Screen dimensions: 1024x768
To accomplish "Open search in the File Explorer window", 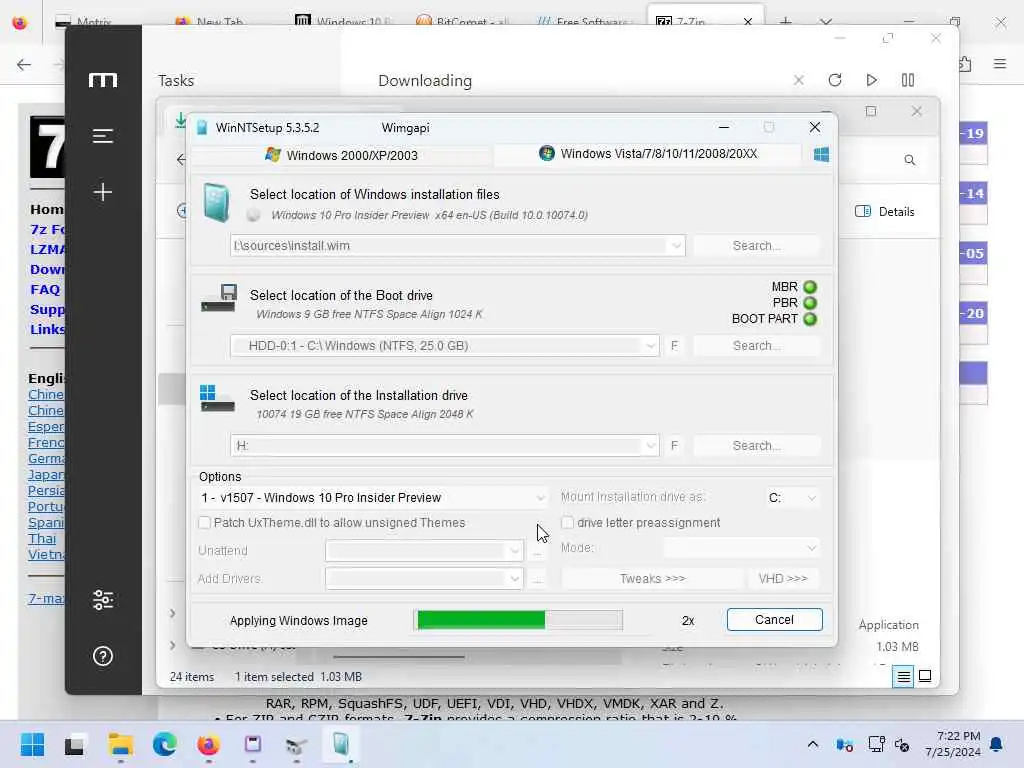I will click(910, 160).
